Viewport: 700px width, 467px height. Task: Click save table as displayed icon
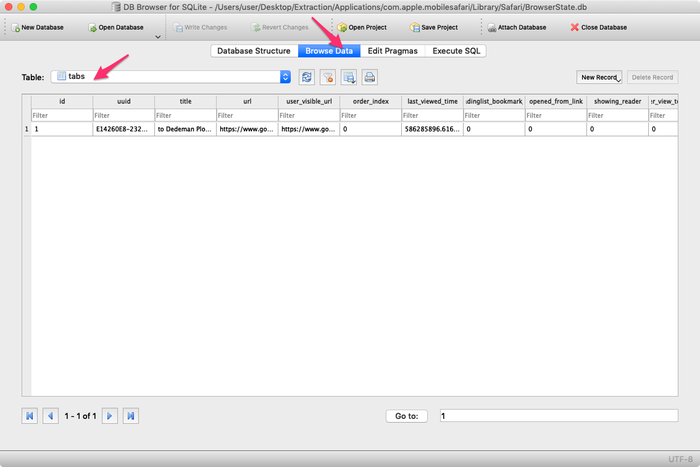(x=349, y=77)
